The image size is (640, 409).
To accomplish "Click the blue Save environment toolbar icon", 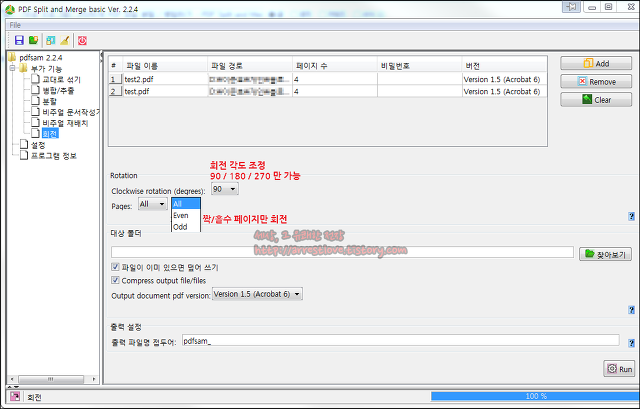I will pyautogui.click(x=19, y=40).
